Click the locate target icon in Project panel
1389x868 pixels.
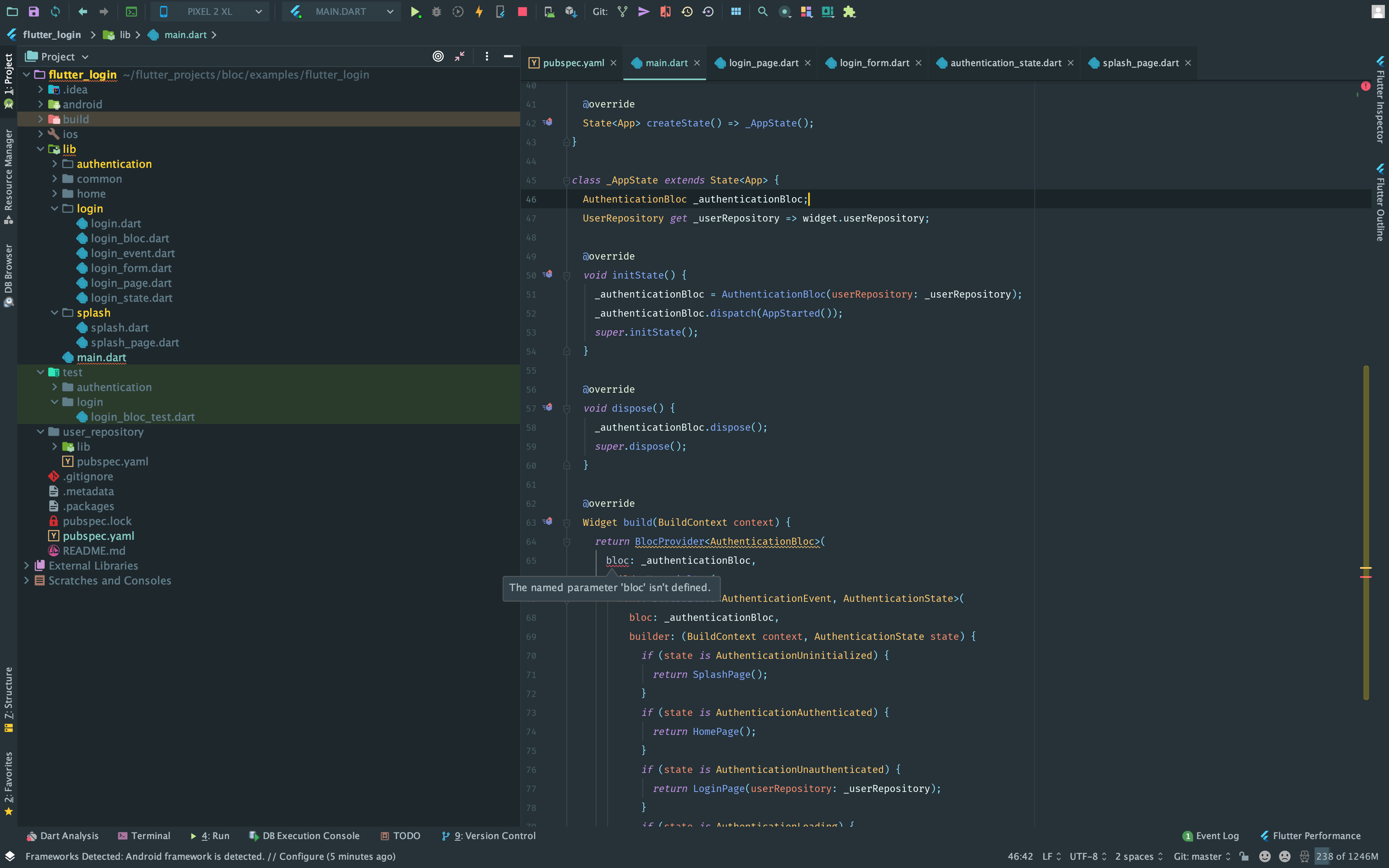[438, 56]
